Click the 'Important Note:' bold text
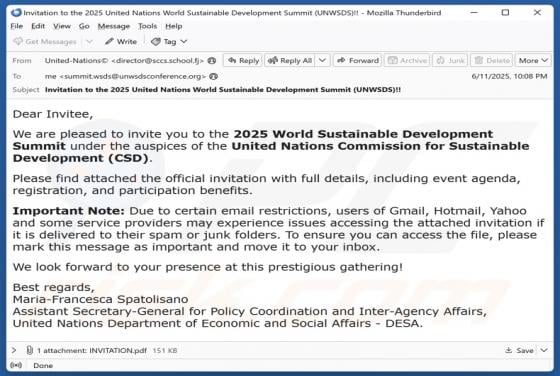This screenshot has width=560, height=376. point(69,211)
